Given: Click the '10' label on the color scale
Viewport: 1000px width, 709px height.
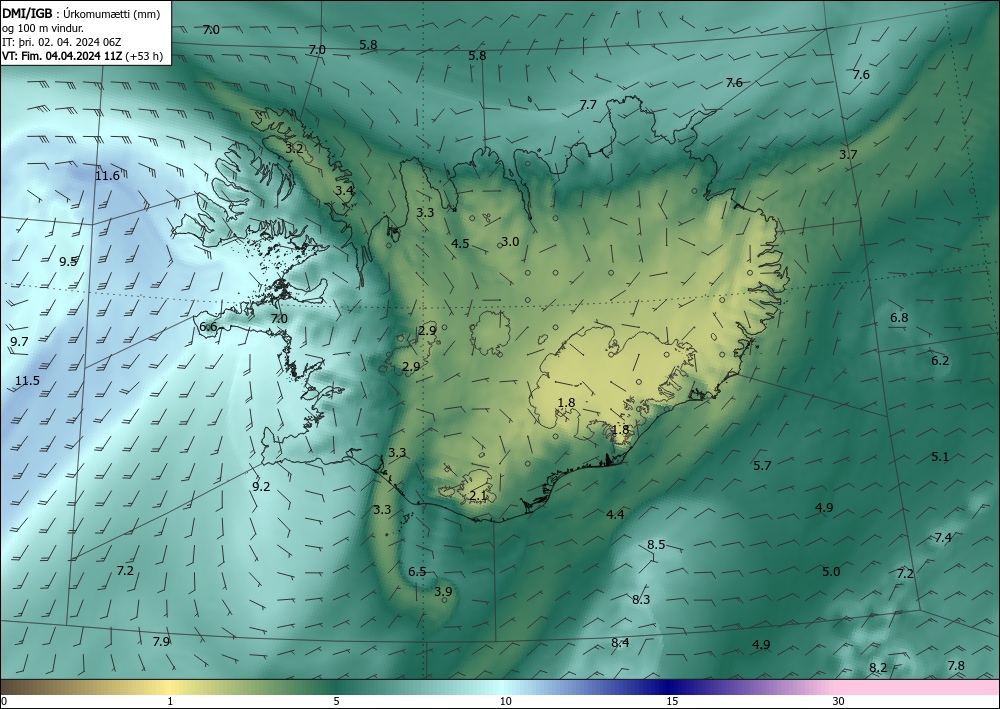Looking at the screenshot, I should tap(506, 702).
